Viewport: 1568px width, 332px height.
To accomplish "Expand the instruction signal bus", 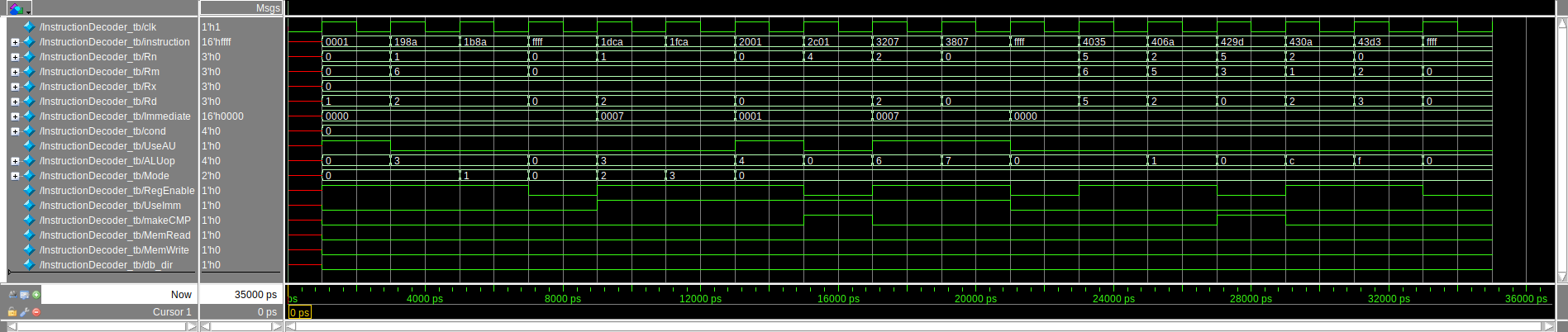I will (15, 42).
